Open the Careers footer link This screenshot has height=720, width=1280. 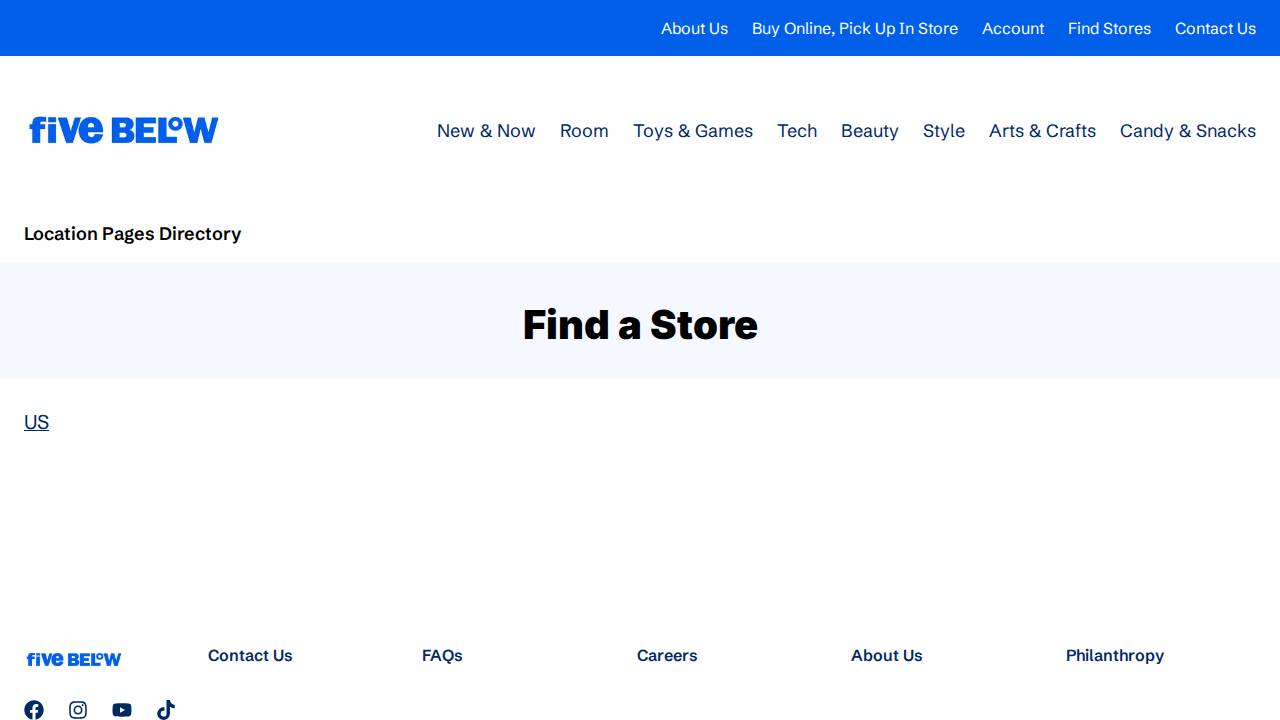[667, 655]
